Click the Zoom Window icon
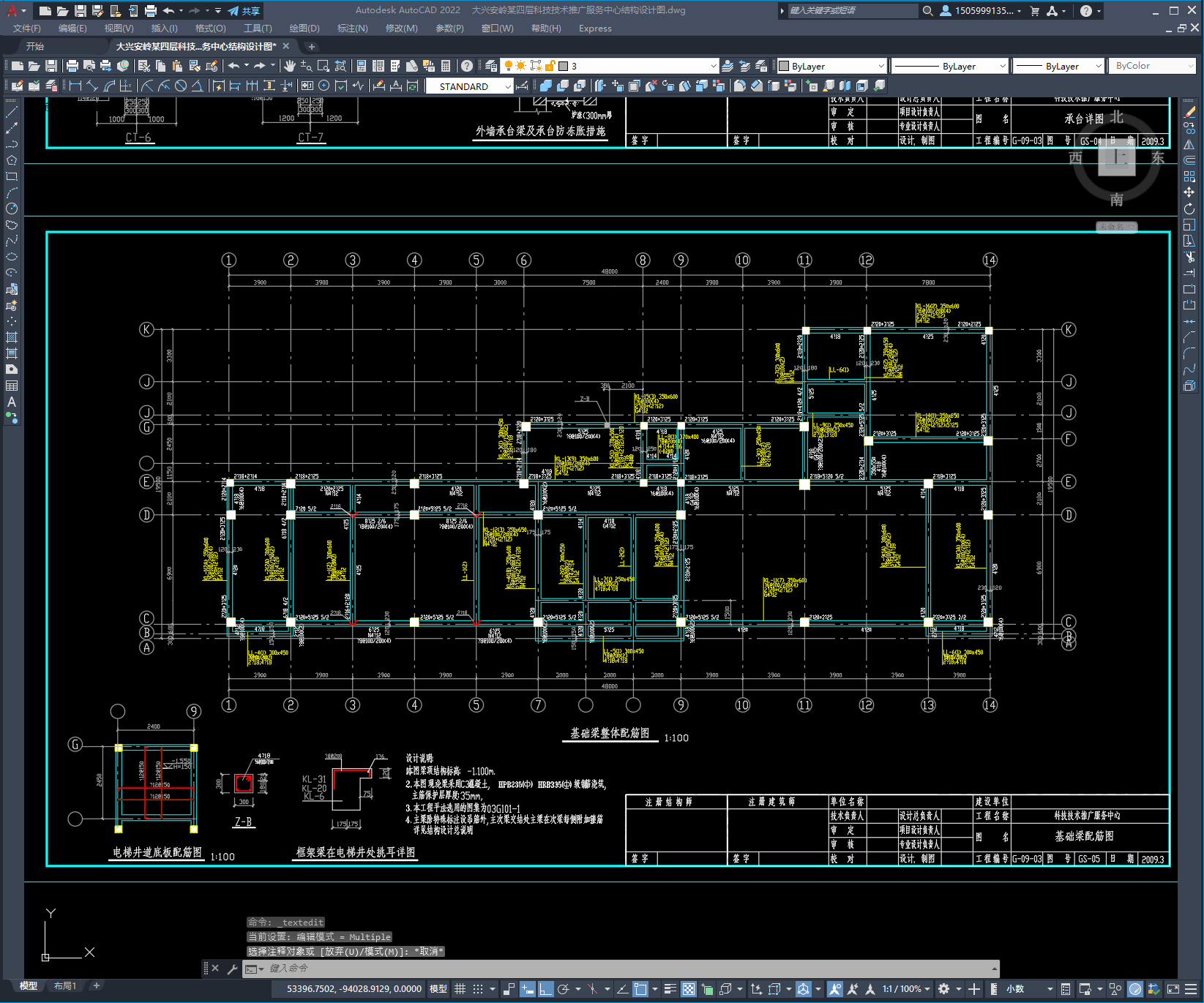 tap(324, 66)
